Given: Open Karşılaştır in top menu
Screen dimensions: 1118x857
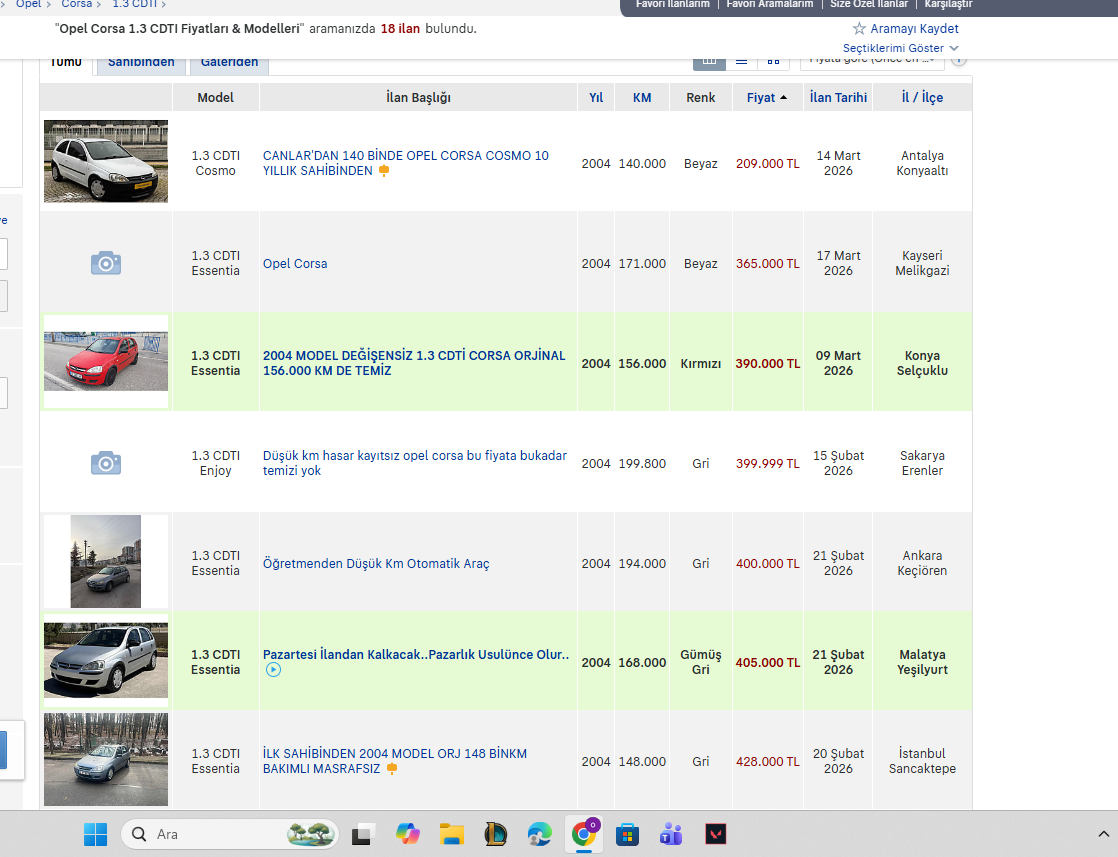Looking at the screenshot, I should pos(948,4).
